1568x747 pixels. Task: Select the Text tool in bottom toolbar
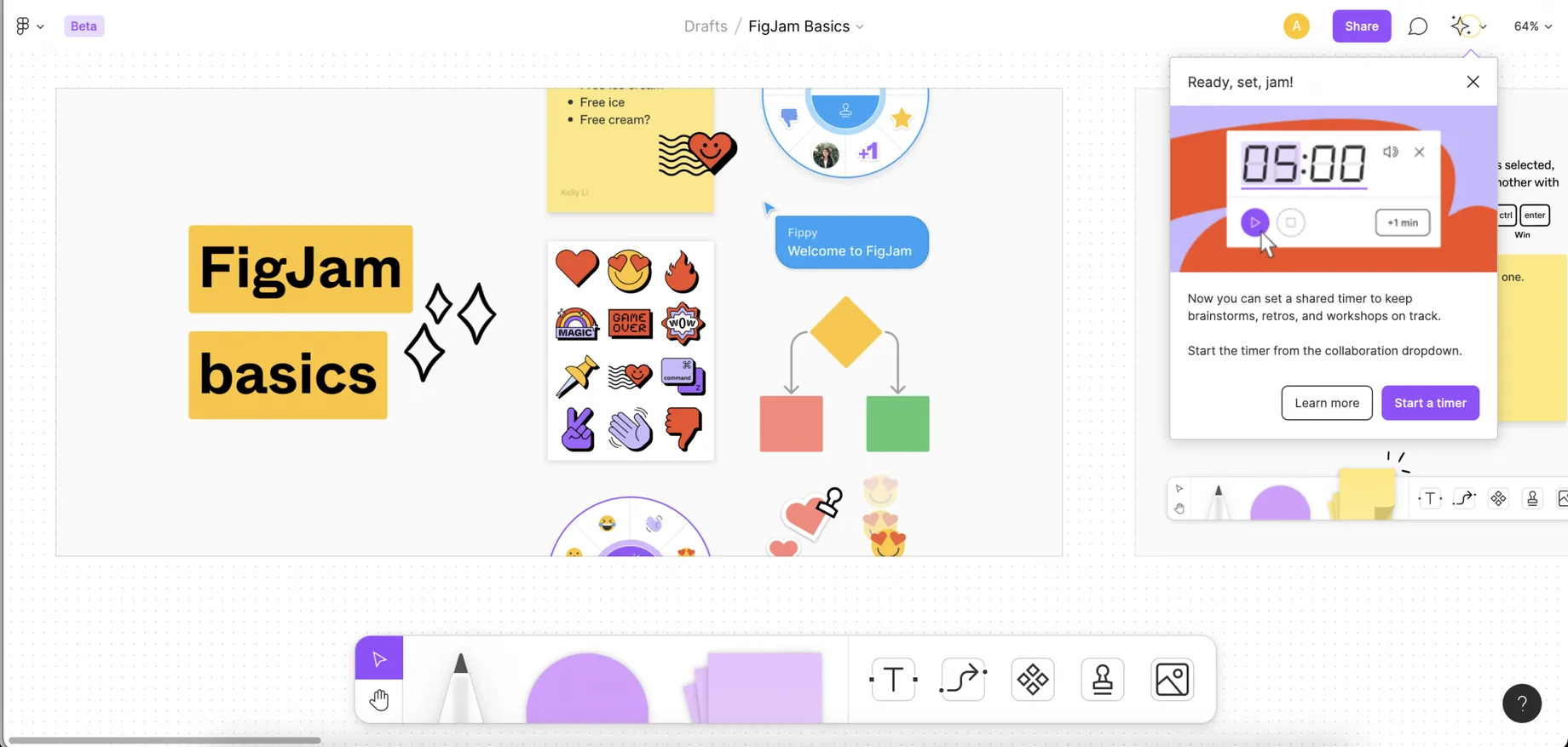(x=893, y=680)
